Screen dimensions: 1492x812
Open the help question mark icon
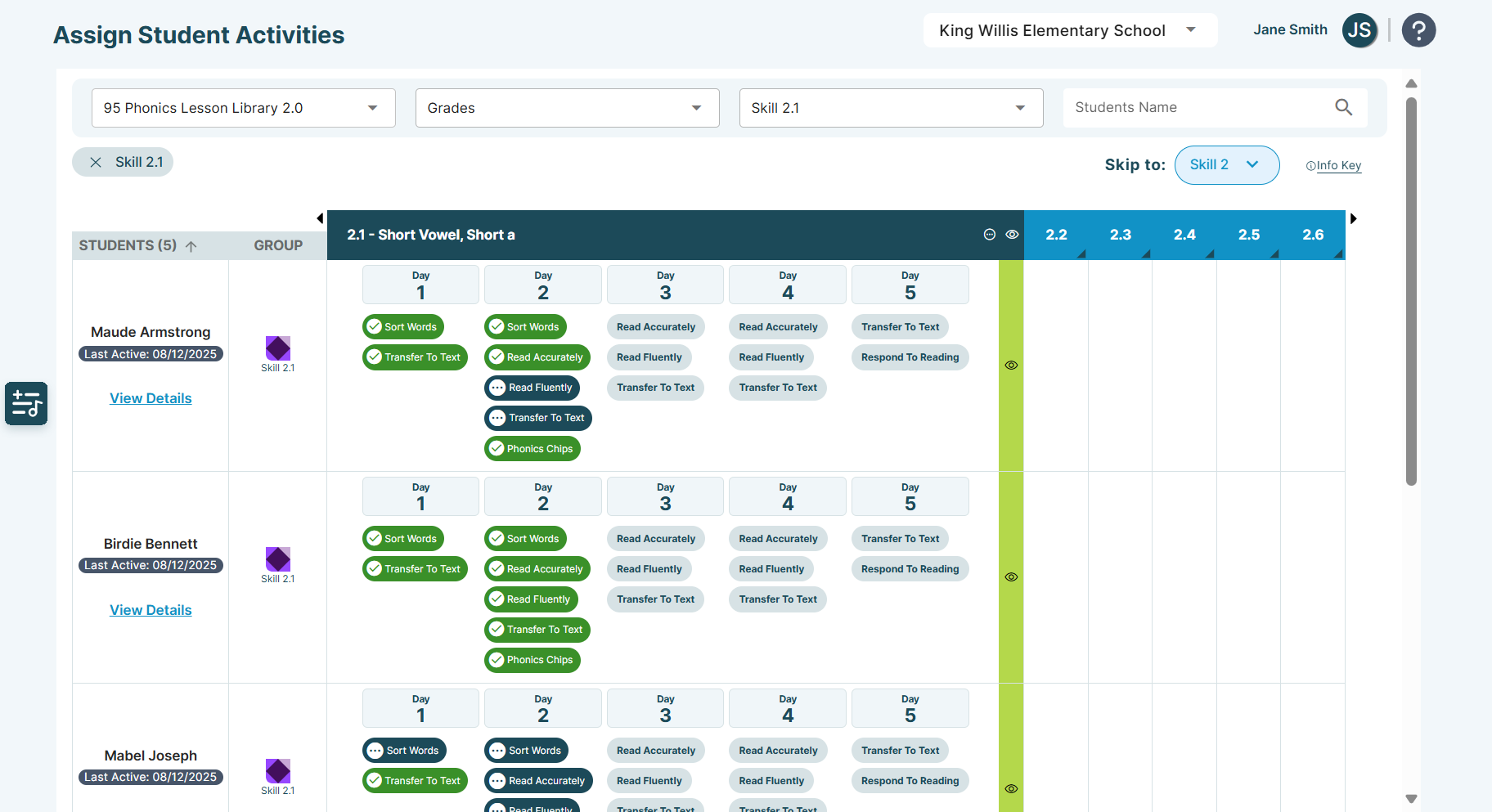coord(1418,30)
